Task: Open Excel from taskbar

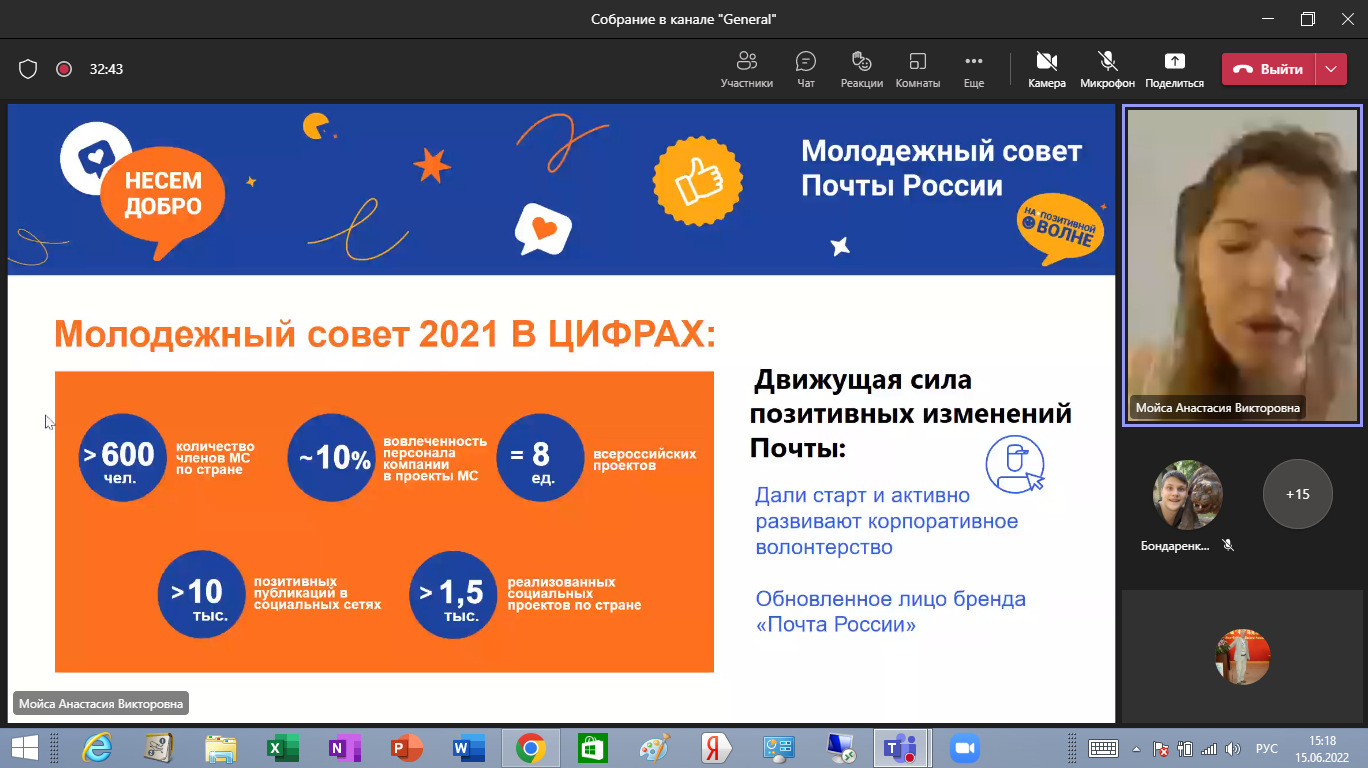Action: coord(283,747)
